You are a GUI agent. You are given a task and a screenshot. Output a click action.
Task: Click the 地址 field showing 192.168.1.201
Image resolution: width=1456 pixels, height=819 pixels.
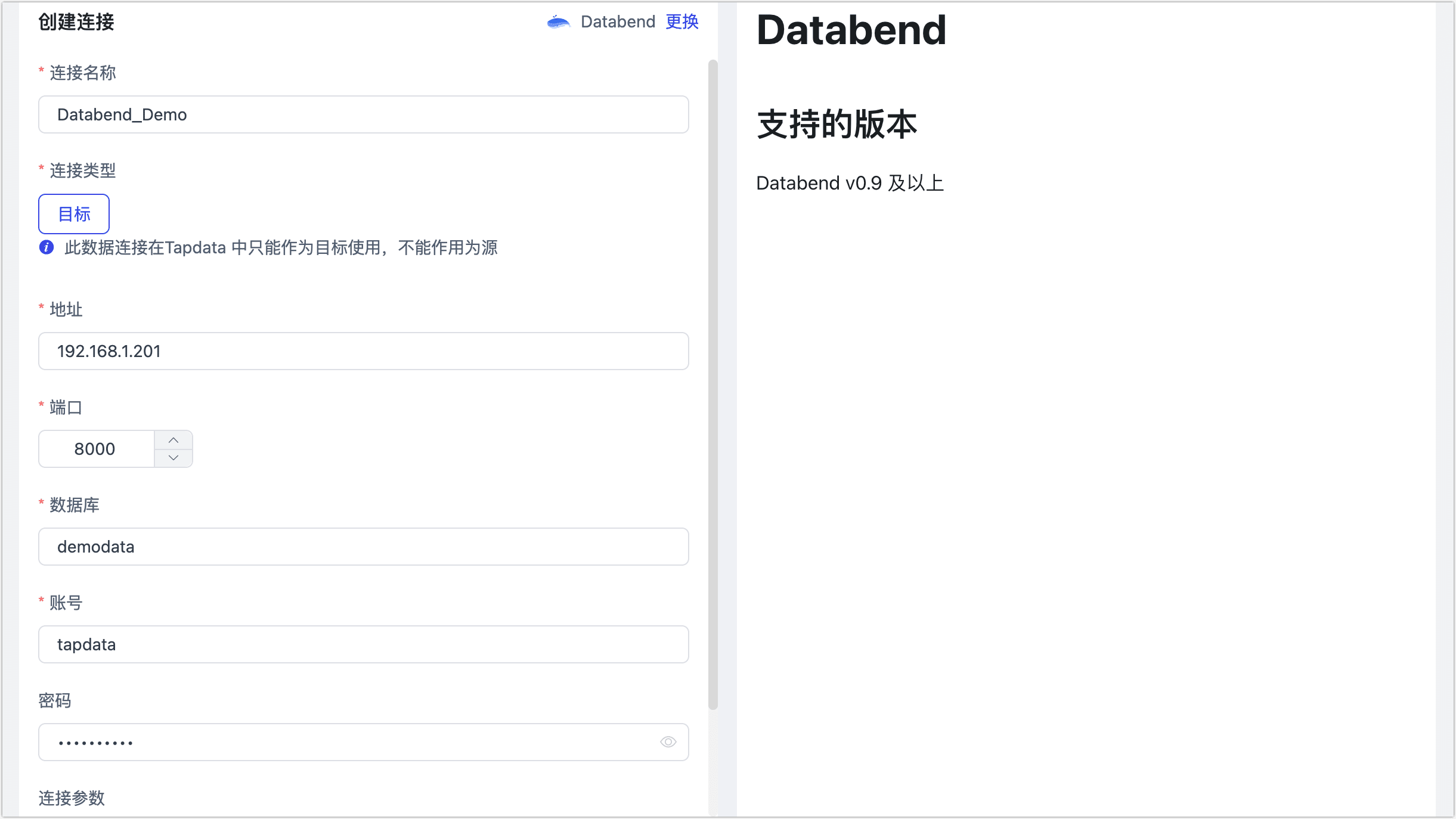[363, 351]
